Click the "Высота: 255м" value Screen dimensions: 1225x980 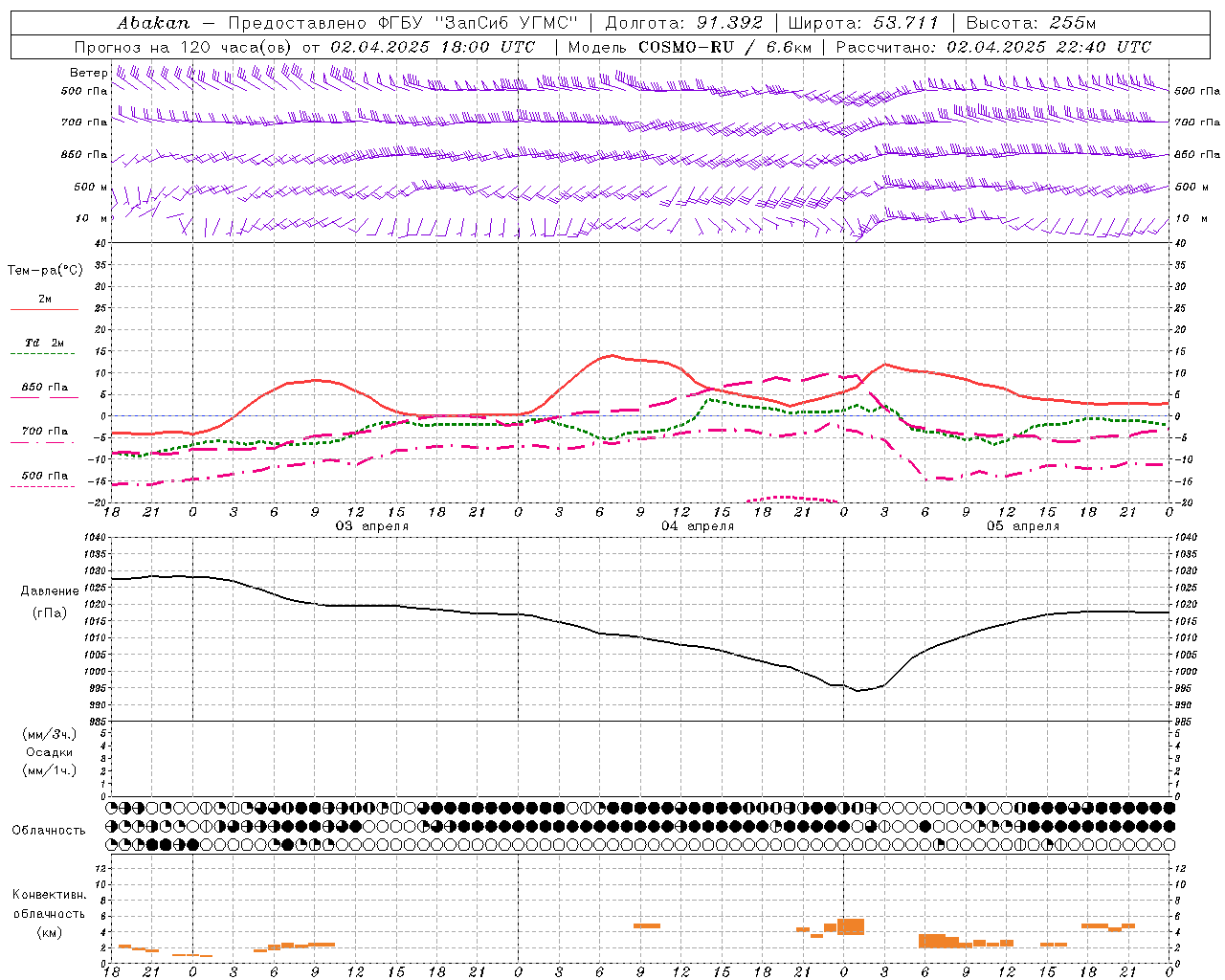click(x=1031, y=22)
